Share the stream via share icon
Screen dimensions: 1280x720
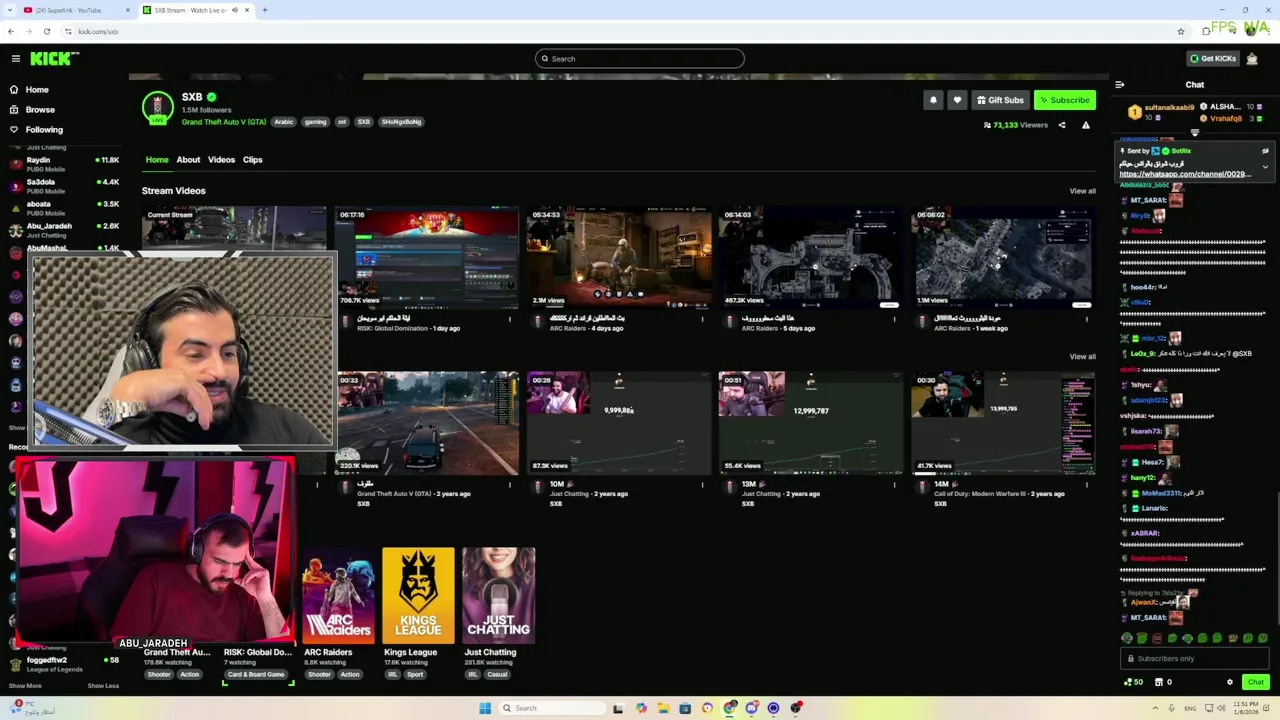[x=1062, y=125]
